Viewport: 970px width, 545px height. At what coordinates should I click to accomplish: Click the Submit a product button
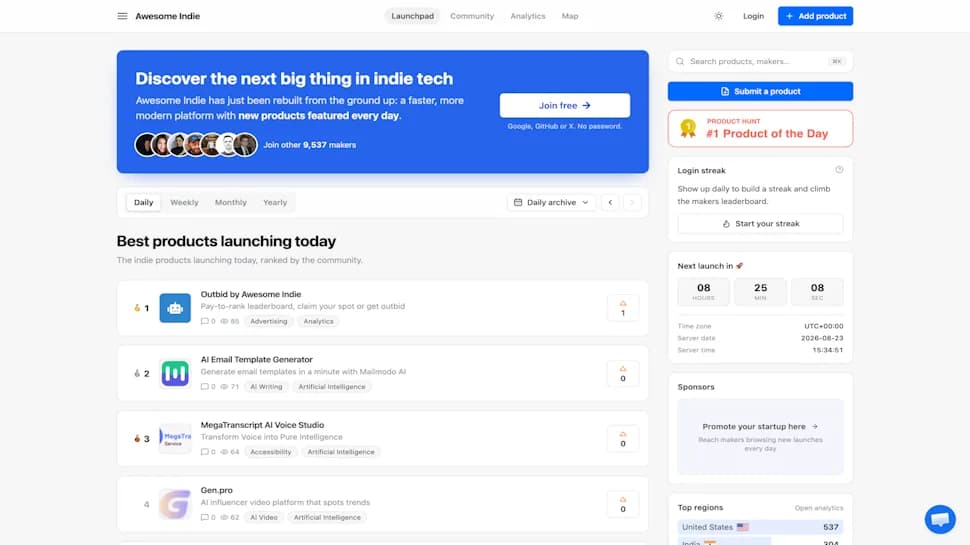(760, 92)
